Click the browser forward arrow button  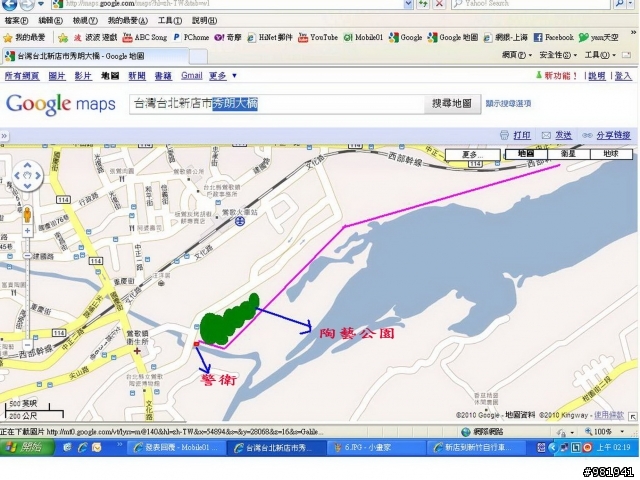tap(27, 4)
